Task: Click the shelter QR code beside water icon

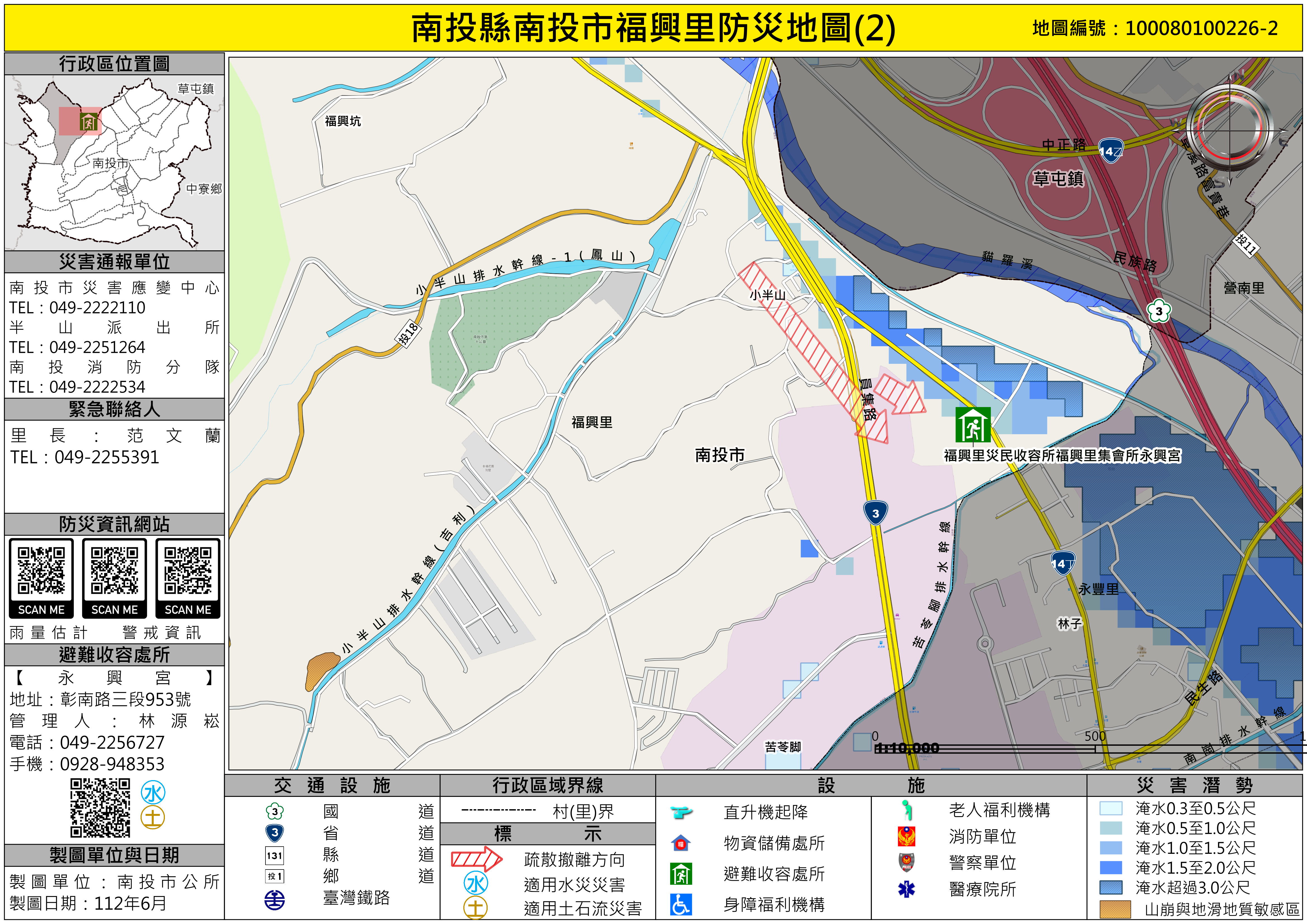Action: click(x=100, y=807)
